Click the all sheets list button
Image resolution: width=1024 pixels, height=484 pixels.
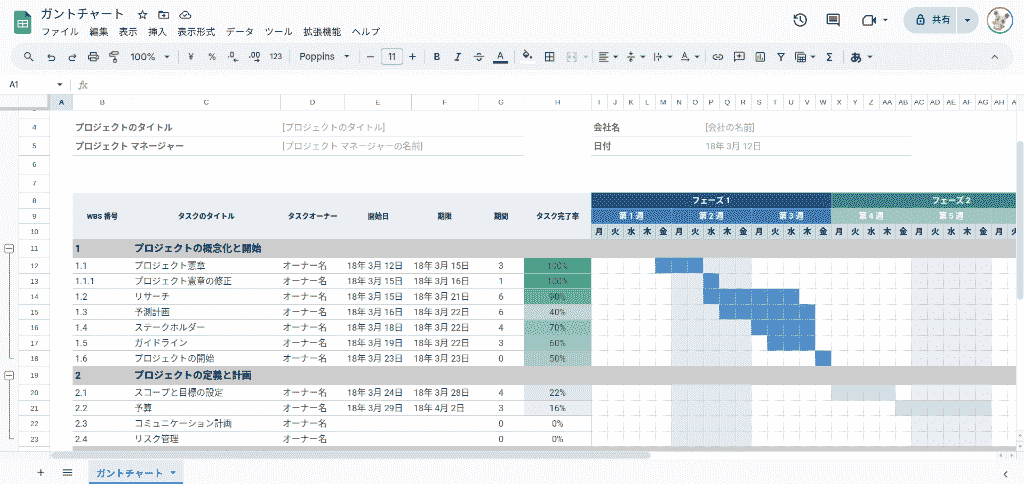pos(67,472)
